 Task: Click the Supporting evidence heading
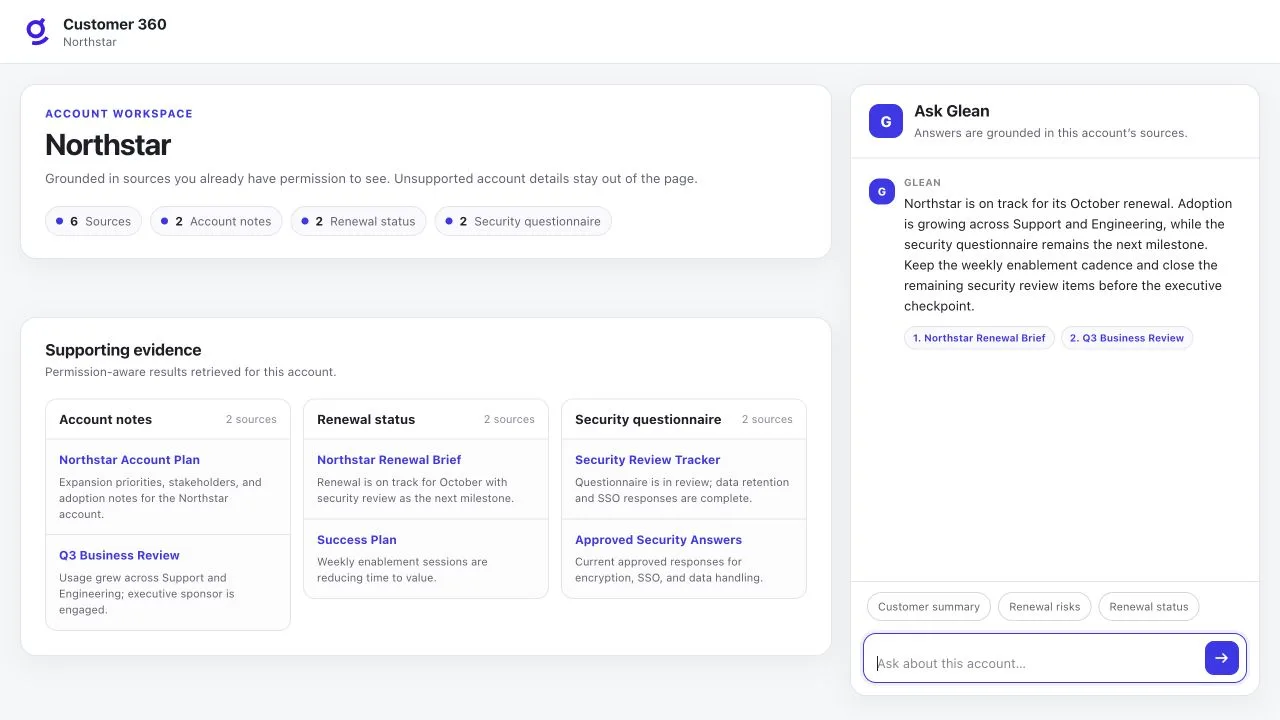point(123,350)
